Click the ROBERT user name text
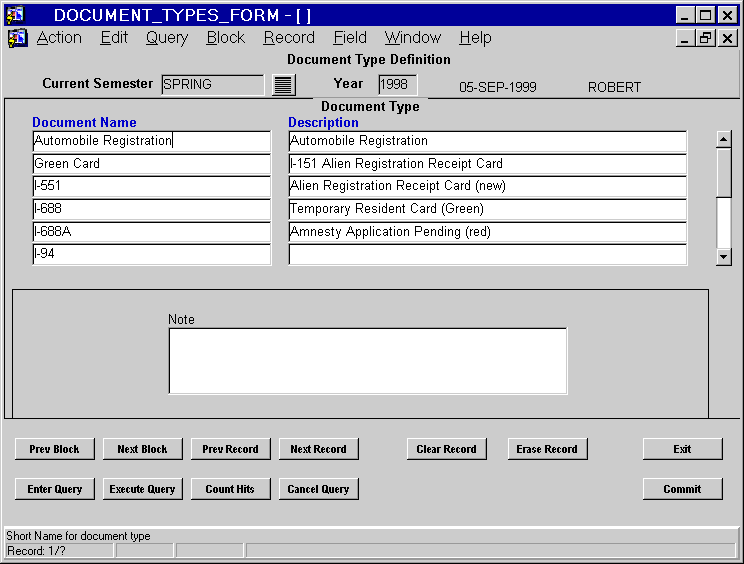Image resolution: width=744 pixels, height=564 pixels. pos(614,87)
